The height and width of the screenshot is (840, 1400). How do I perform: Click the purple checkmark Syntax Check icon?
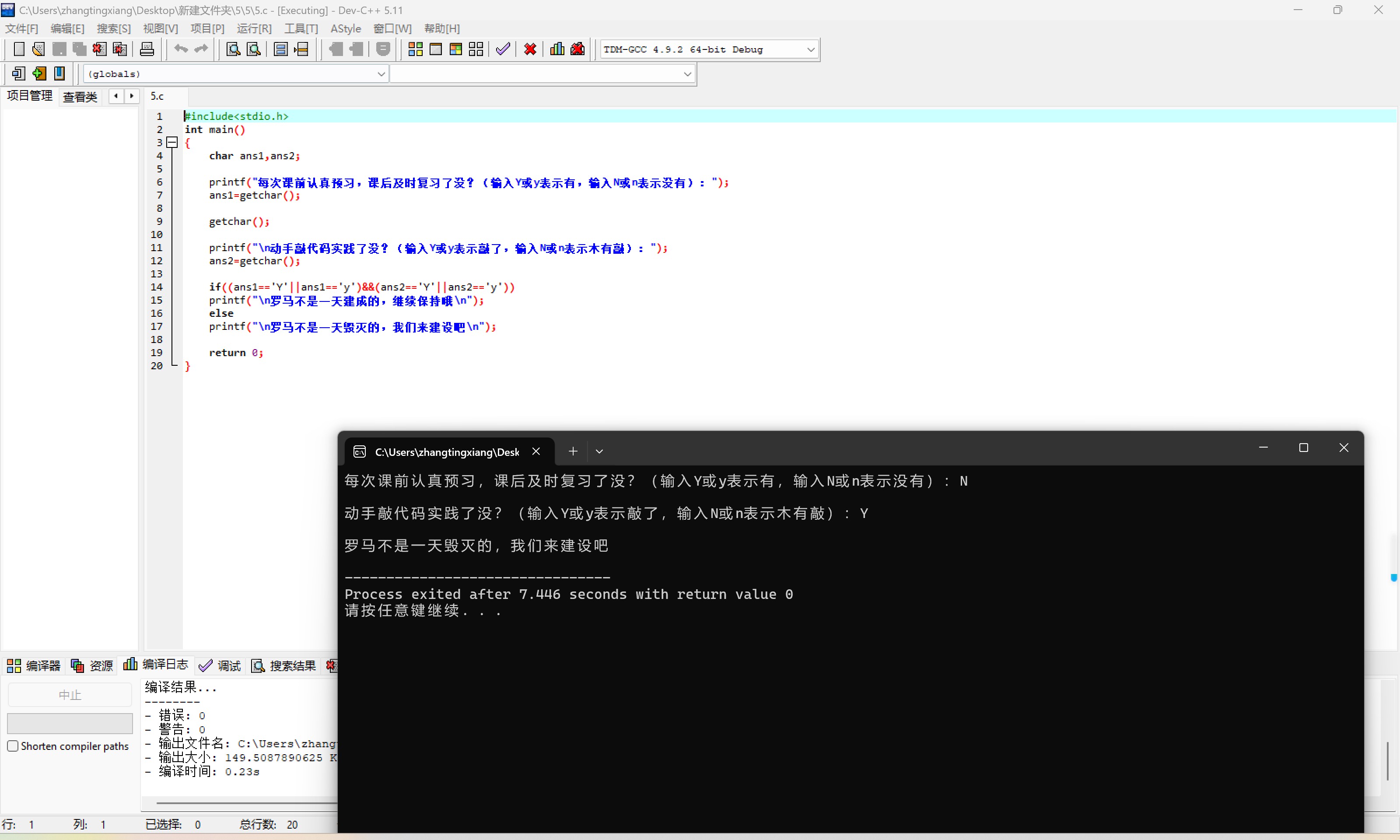(503, 49)
